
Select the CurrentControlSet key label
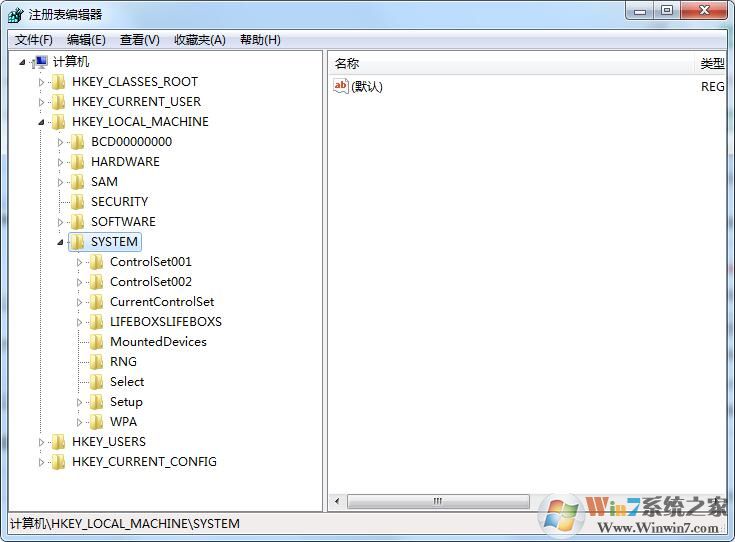(x=162, y=302)
